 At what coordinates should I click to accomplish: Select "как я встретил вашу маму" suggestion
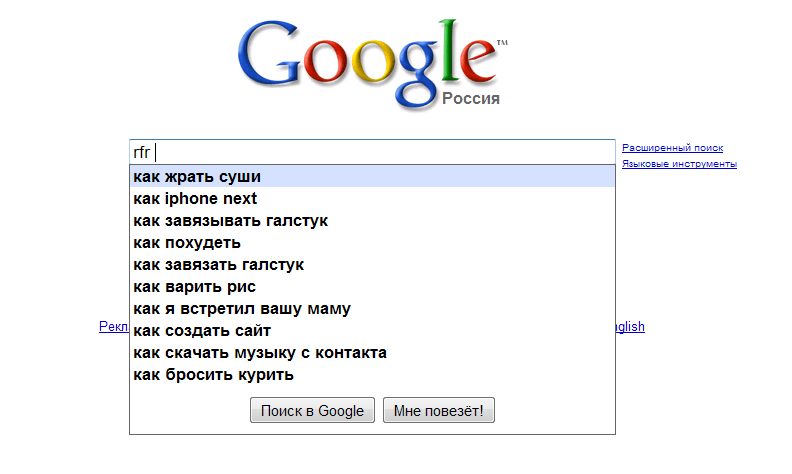[x=372, y=309]
